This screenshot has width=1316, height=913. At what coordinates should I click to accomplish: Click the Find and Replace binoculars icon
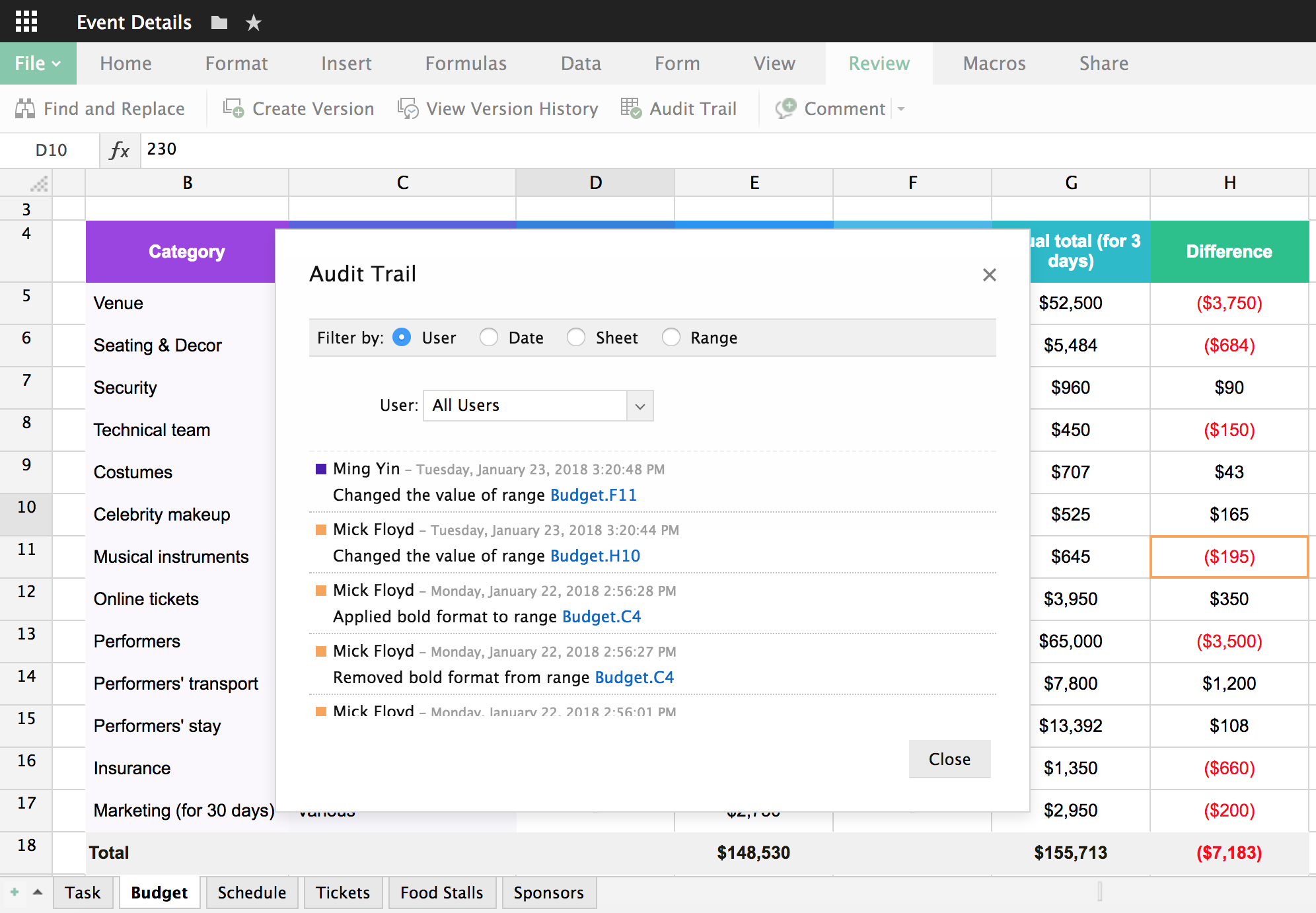pyautogui.click(x=25, y=108)
